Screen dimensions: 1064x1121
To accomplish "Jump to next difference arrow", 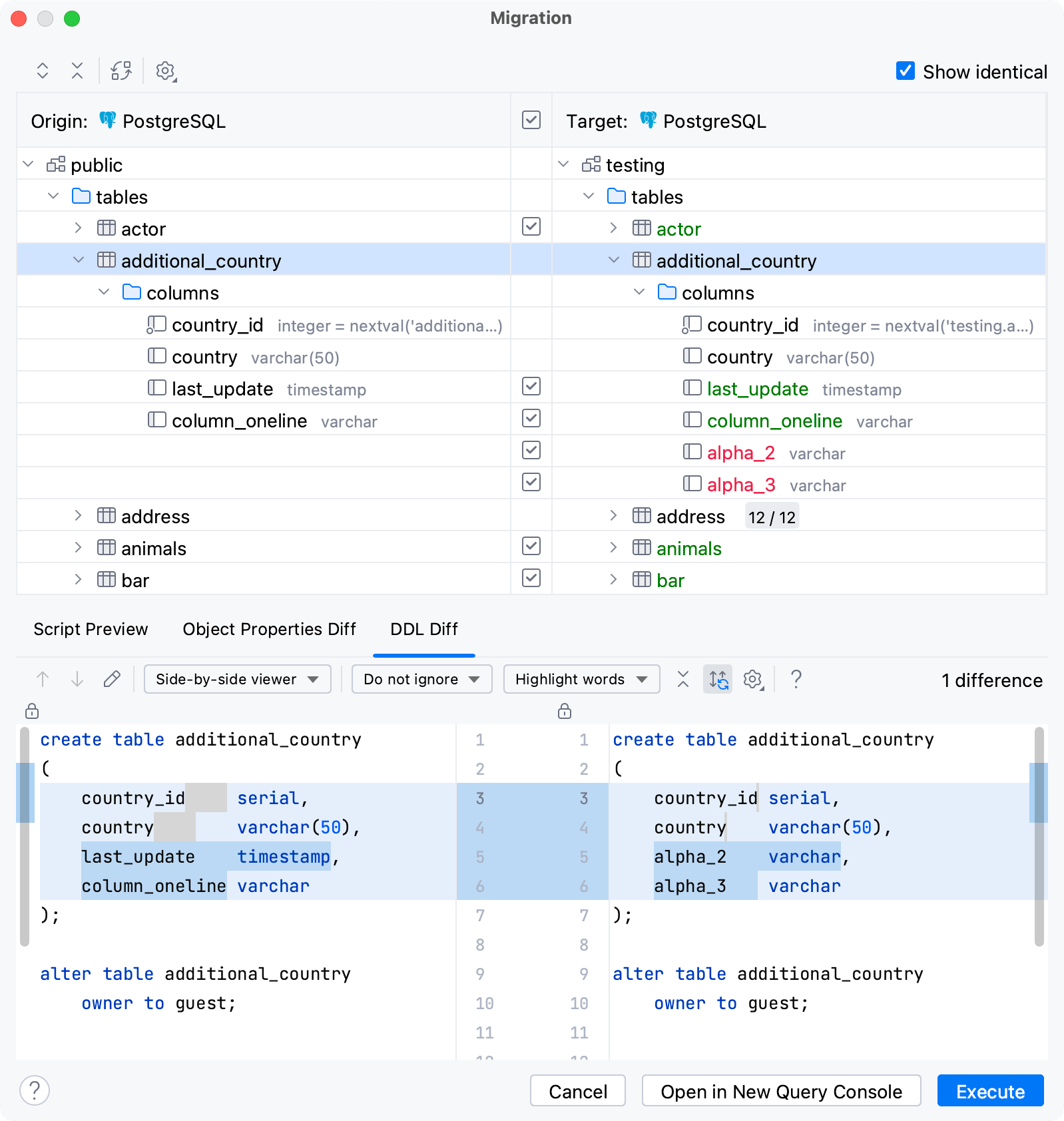I will (x=77, y=679).
